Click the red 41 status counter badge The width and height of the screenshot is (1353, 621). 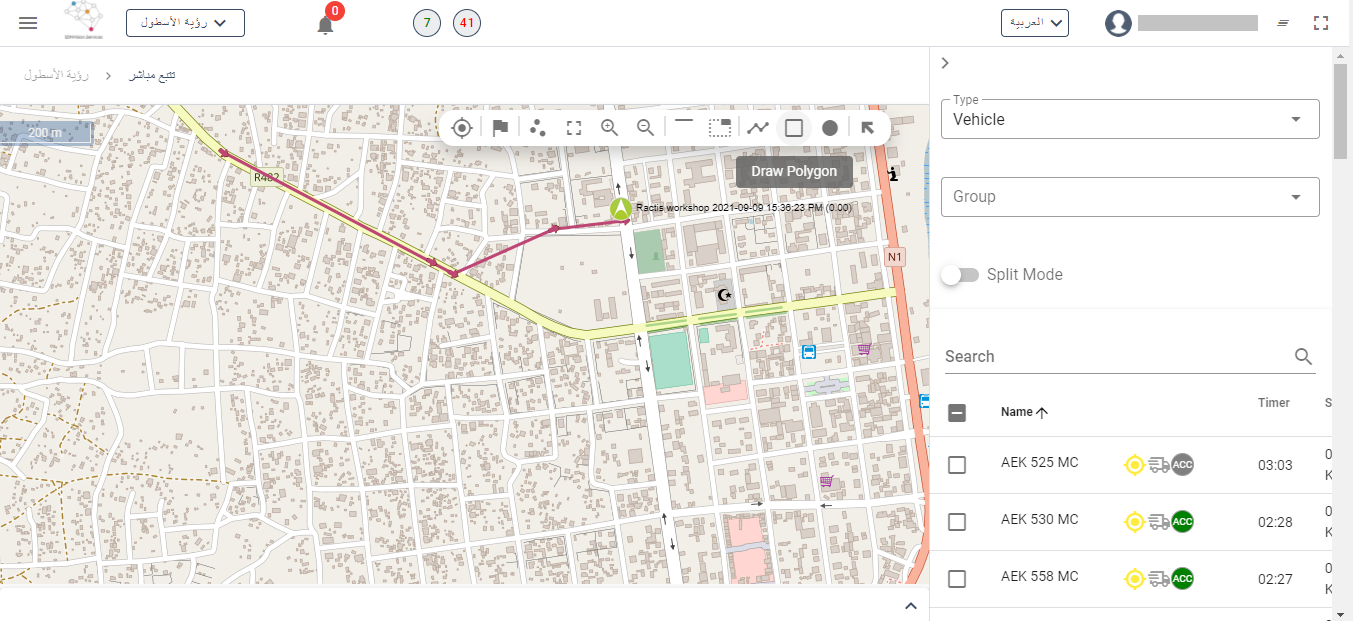point(467,23)
